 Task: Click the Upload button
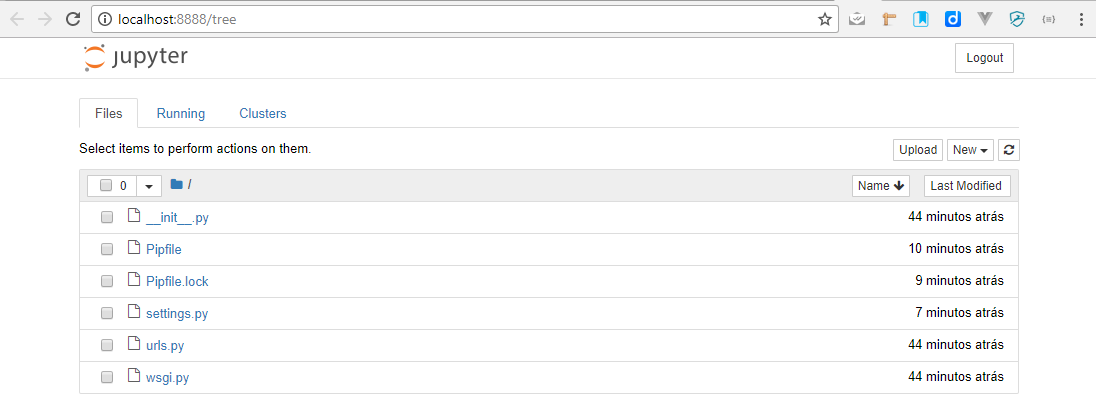pos(917,150)
